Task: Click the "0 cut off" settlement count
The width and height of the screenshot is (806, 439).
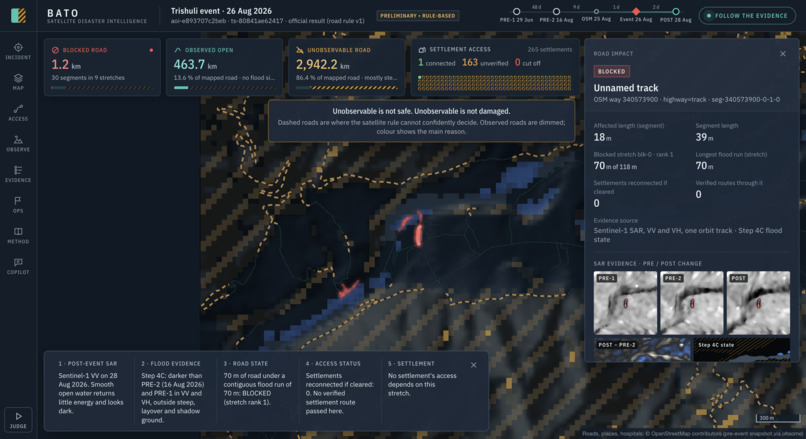Action: pos(528,63)
